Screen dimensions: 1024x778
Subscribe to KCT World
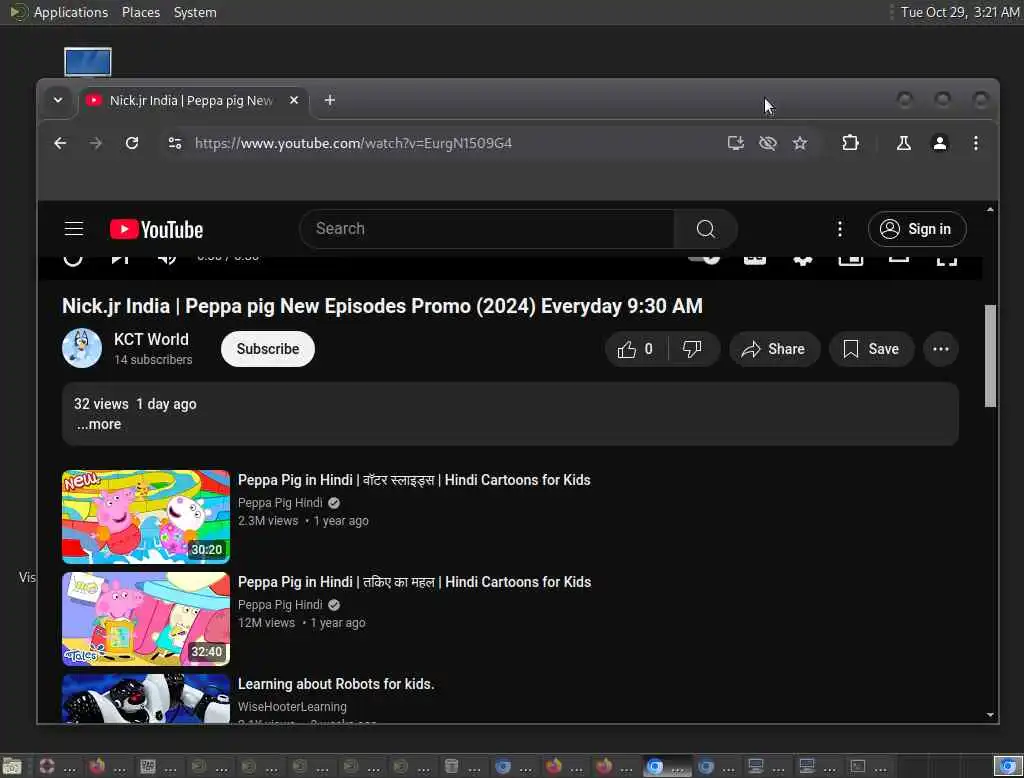pyautogui.click(x=268, y=349)
